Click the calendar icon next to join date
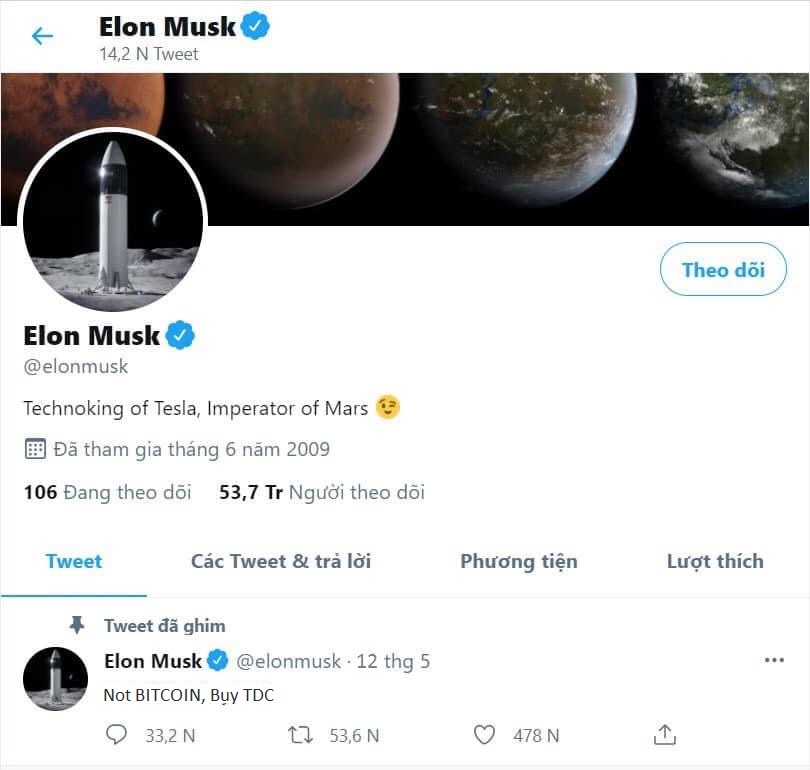Image resolution: width=810 pixels, height=770 pixels. (x=35, y=449)
